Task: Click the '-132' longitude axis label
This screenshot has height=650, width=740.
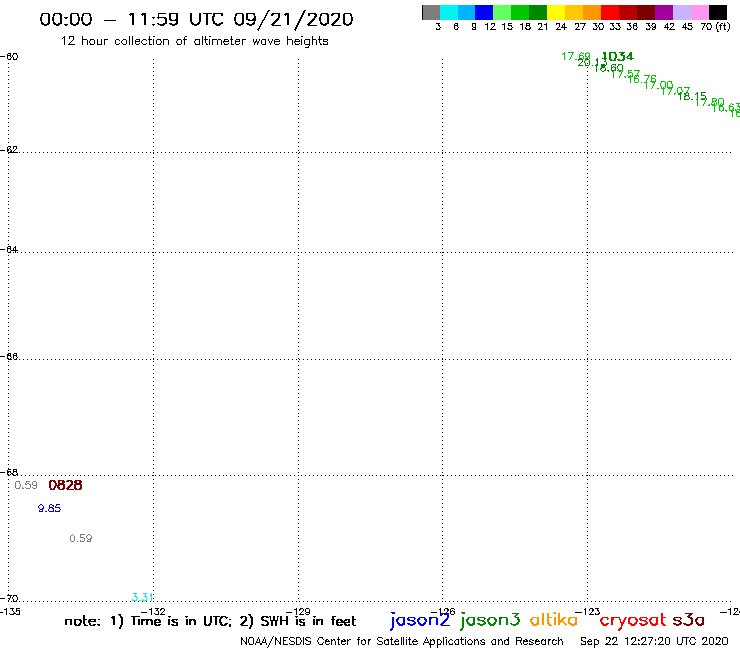Action: tap(153, 612)
